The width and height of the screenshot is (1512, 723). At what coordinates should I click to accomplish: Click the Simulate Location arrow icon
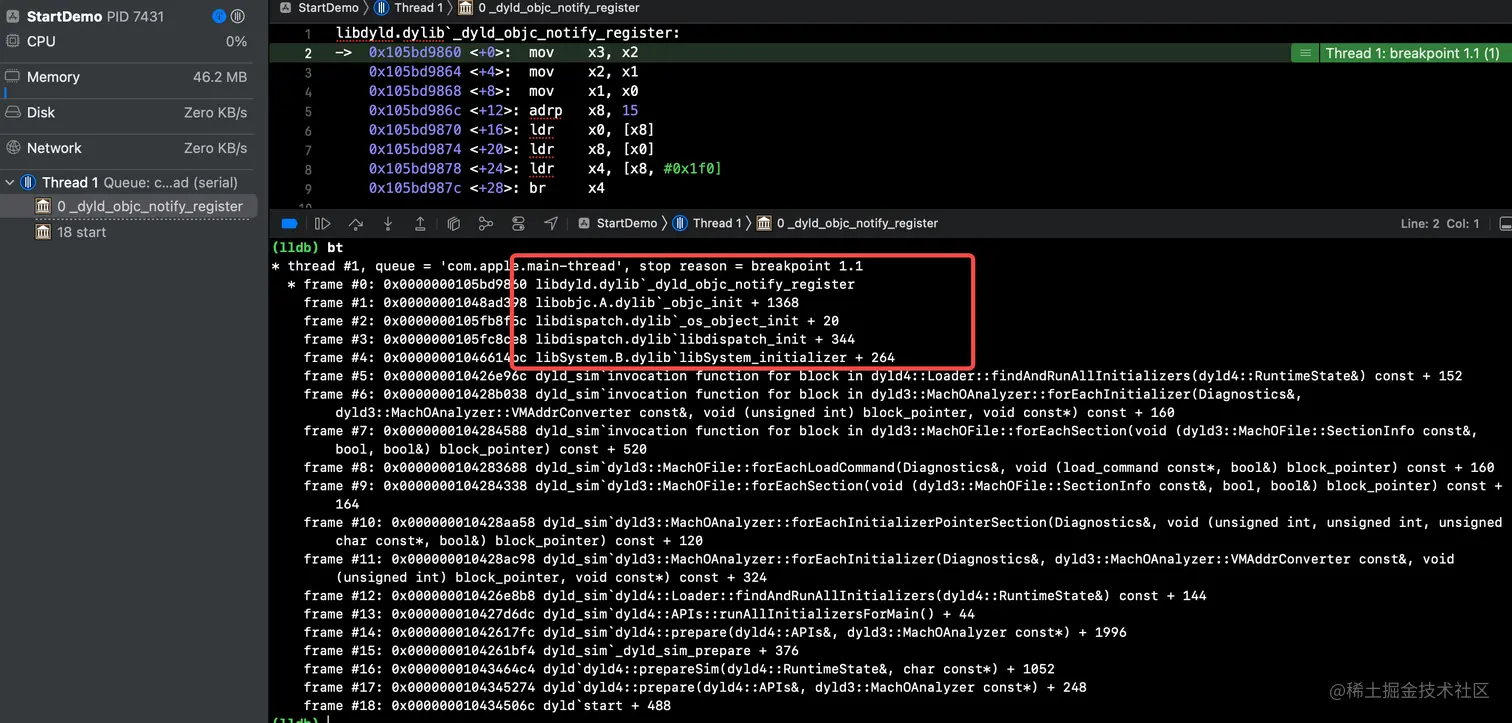(551, 224)
